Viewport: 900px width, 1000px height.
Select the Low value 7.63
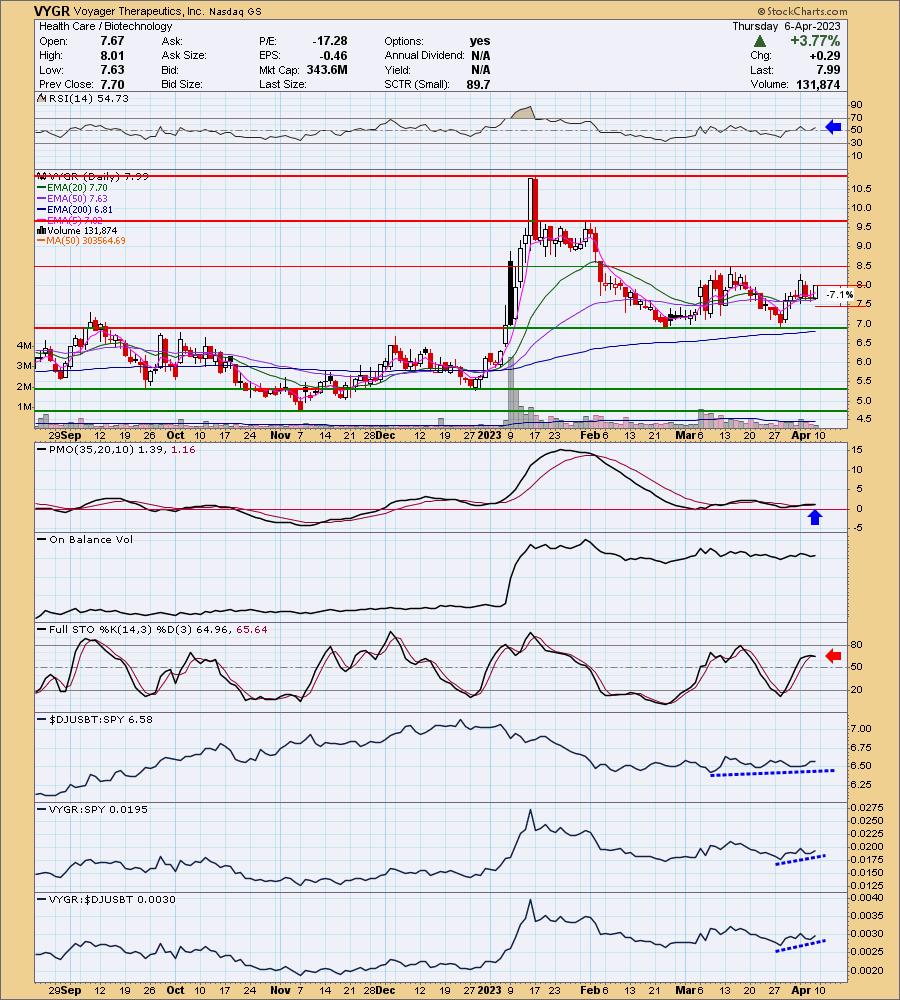click(112, 70)
